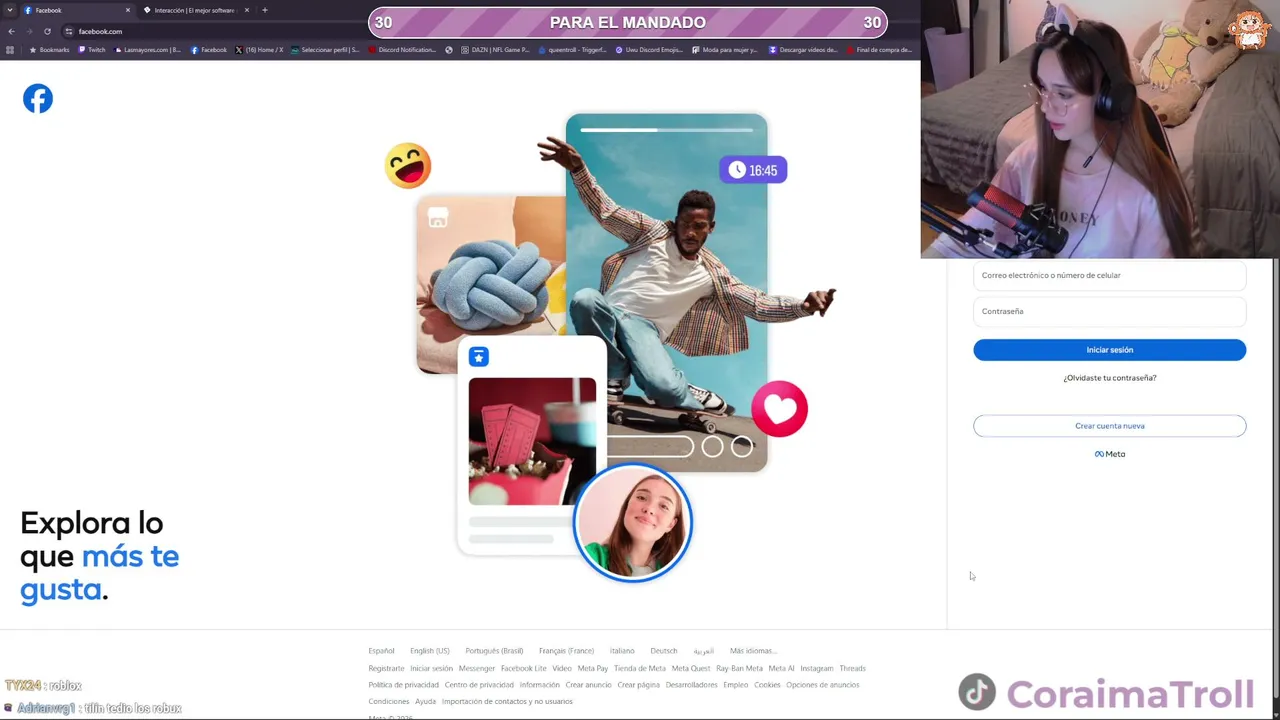1280x720 pixels.
Task: Open the Crear página footer link
Action: pyautogui.click(x=639, y=685)
